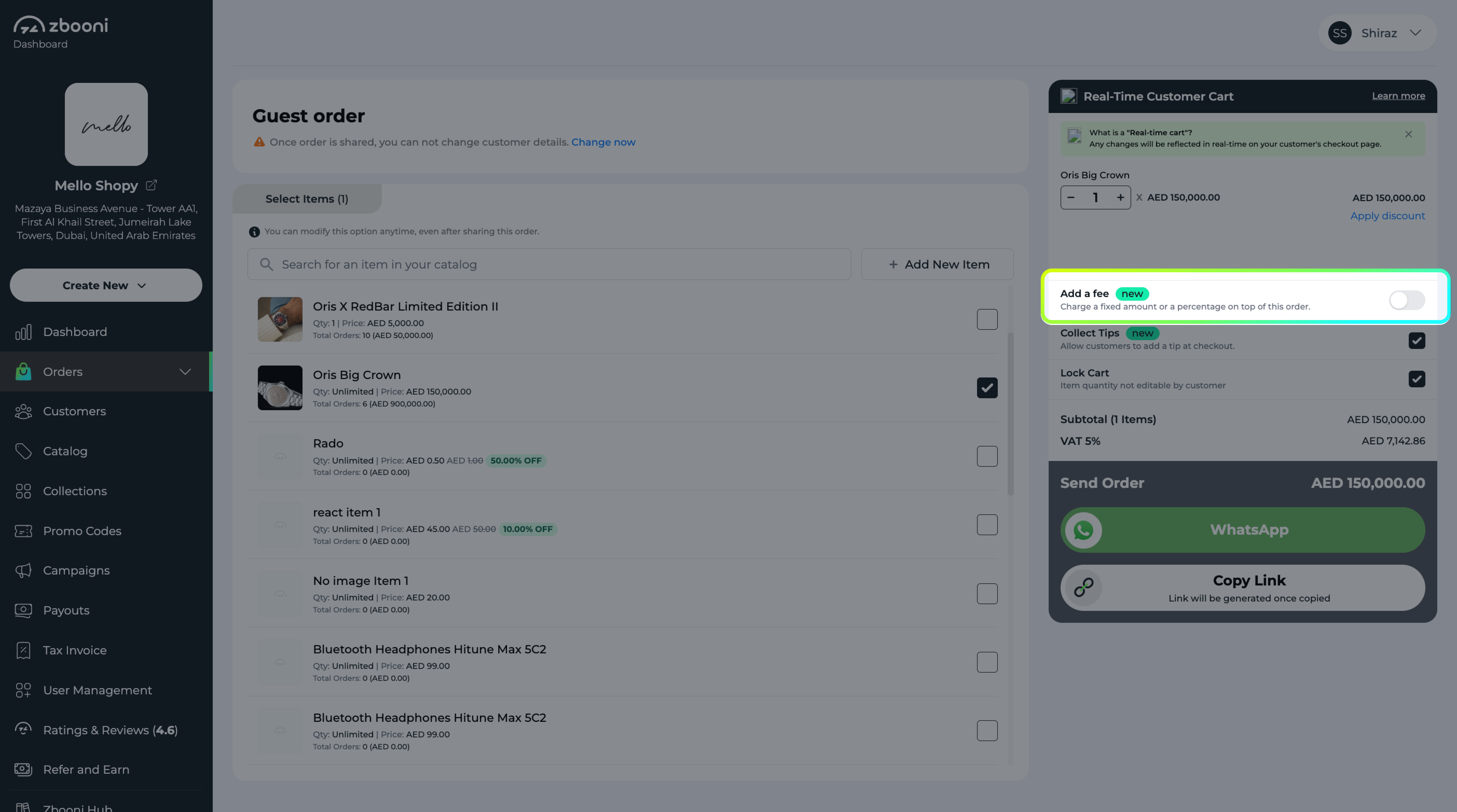Click the chain link icon in Copy Link
Image resolution: width=1457 pixels, height=812 pixels.
click(x=1083, y=588)
